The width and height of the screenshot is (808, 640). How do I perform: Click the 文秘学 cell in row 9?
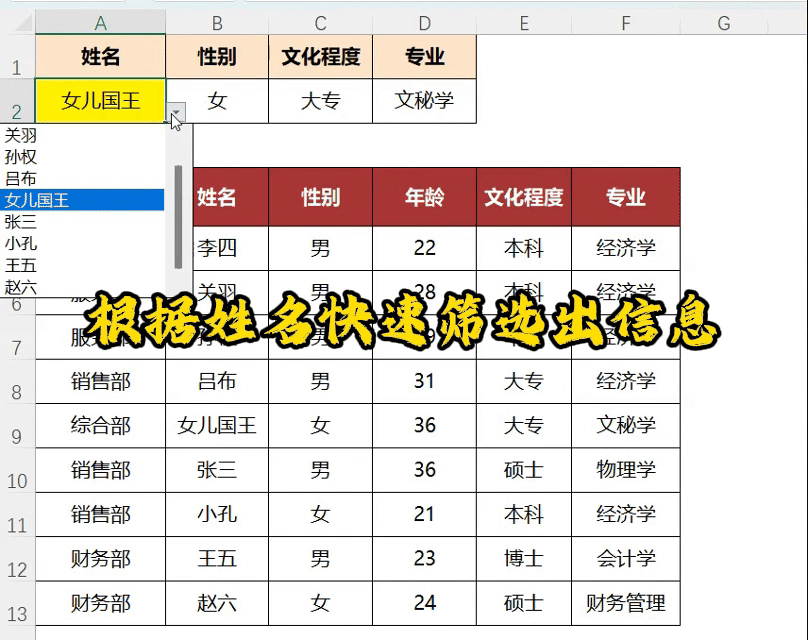(626, 426)
